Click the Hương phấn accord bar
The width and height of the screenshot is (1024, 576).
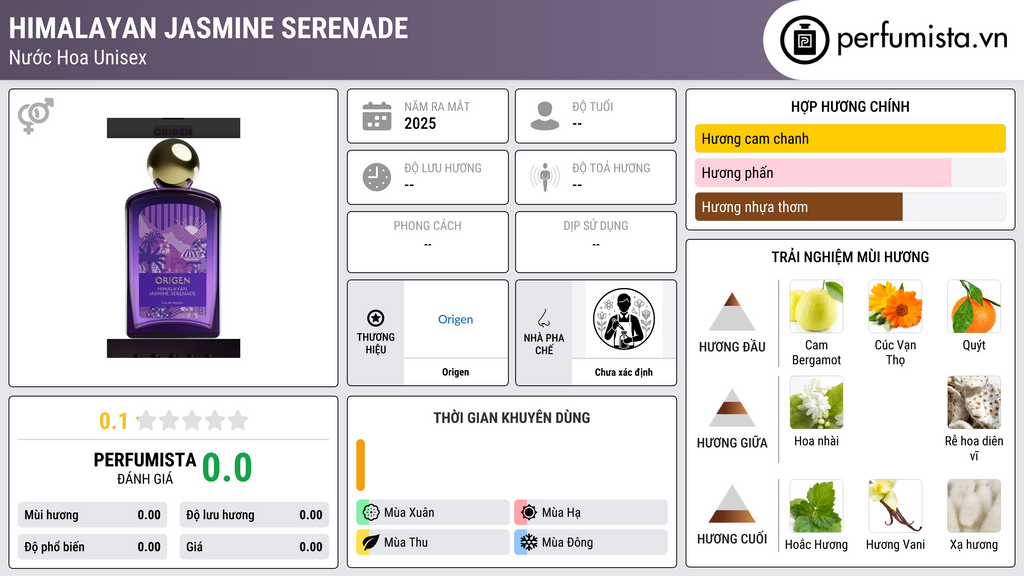click(x=850, y=172)
